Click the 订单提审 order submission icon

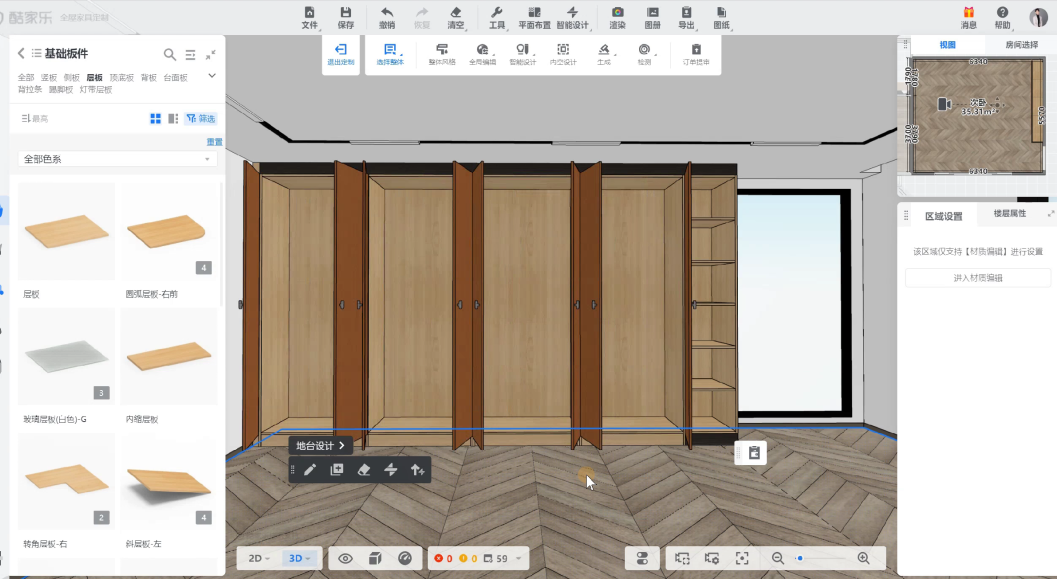696,49
